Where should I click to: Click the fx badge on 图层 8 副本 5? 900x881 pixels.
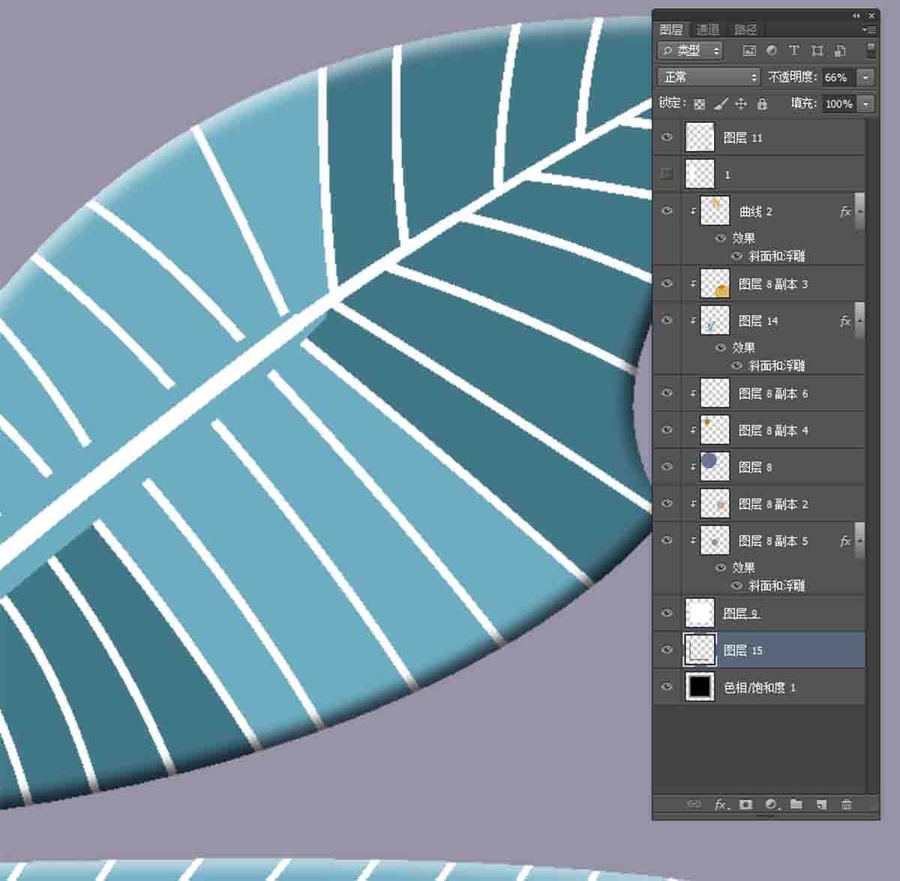tap(845, 541)
